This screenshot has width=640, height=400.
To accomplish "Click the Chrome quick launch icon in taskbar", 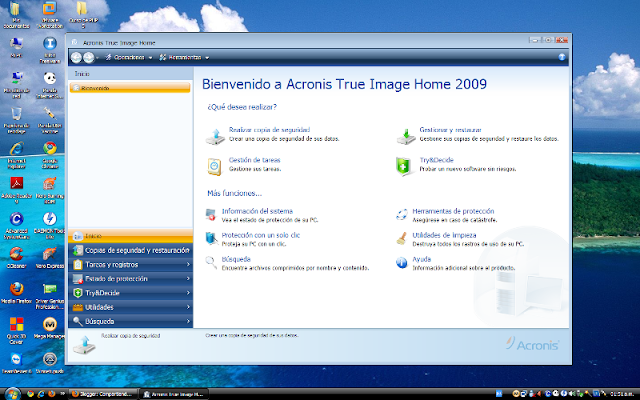I will (30, 394).
